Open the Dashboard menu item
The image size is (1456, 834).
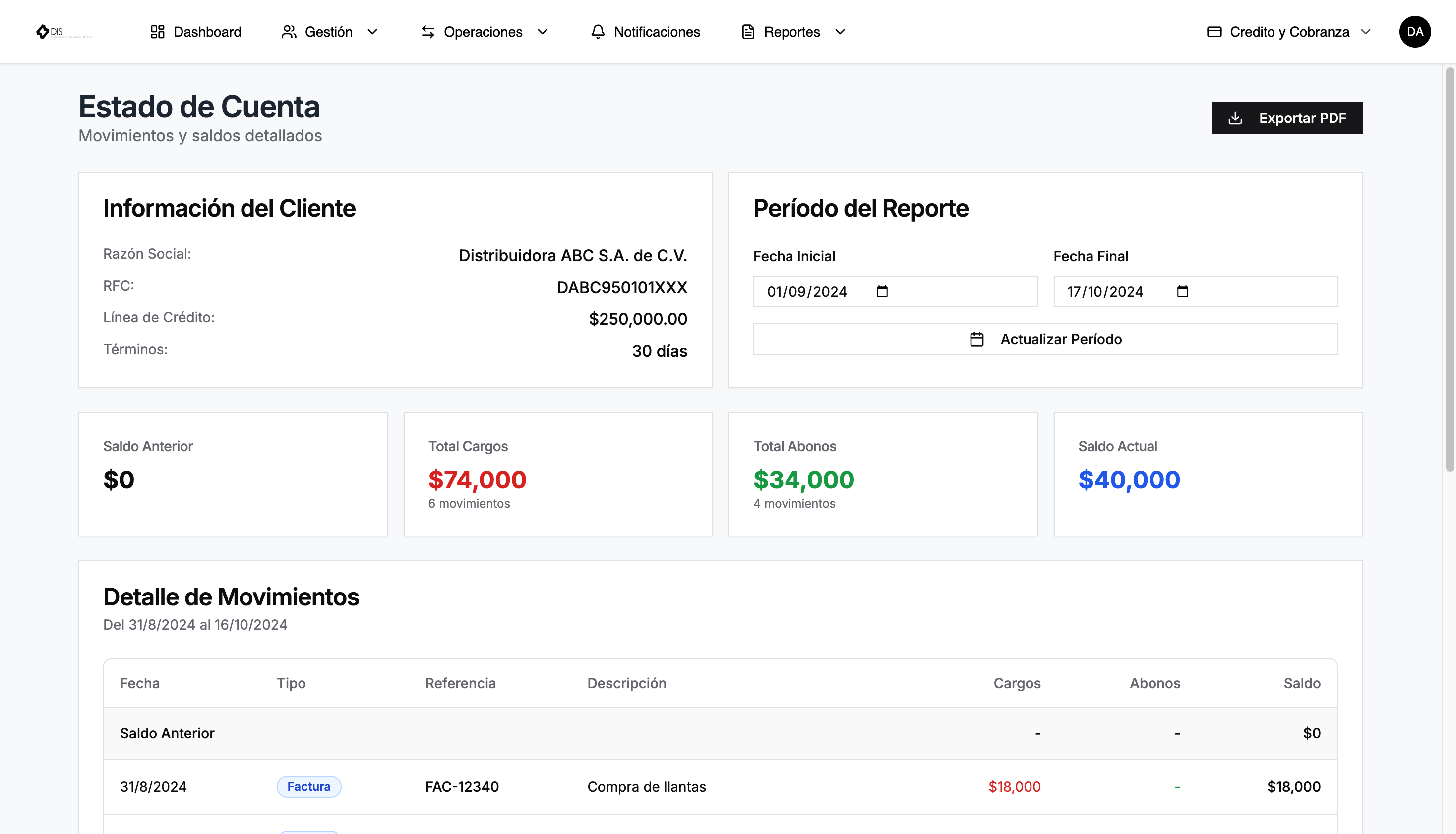[196, 32]
